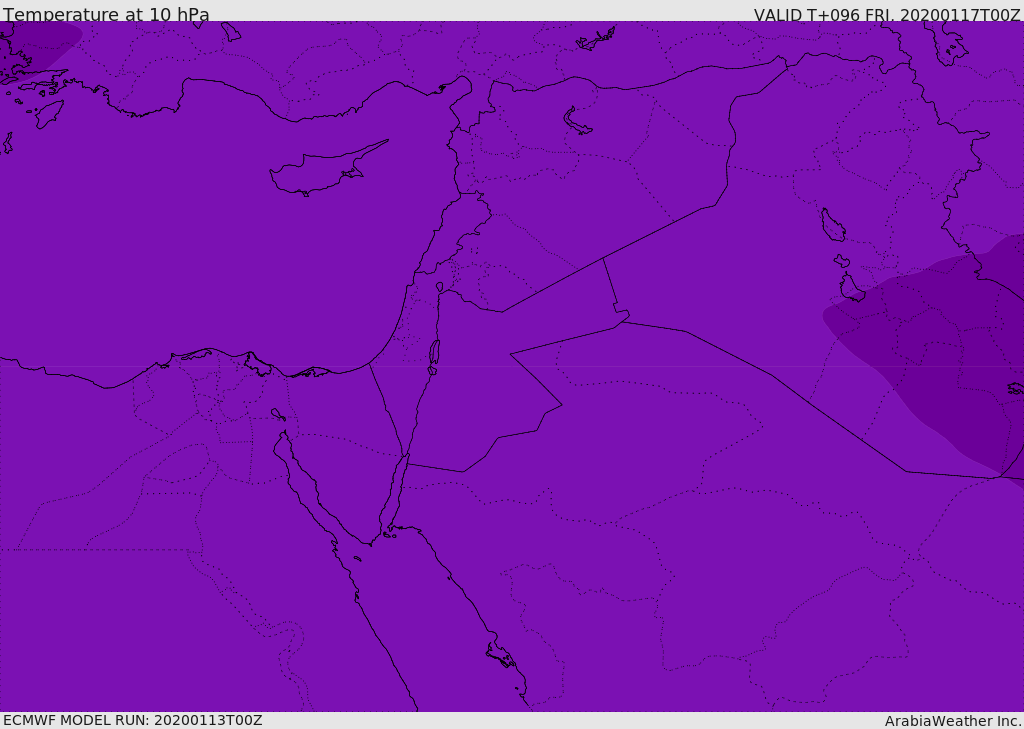Click the 'Temperature at 10 hPa' title text
This screenshot has height=729, width=1024.
[106, 14]
